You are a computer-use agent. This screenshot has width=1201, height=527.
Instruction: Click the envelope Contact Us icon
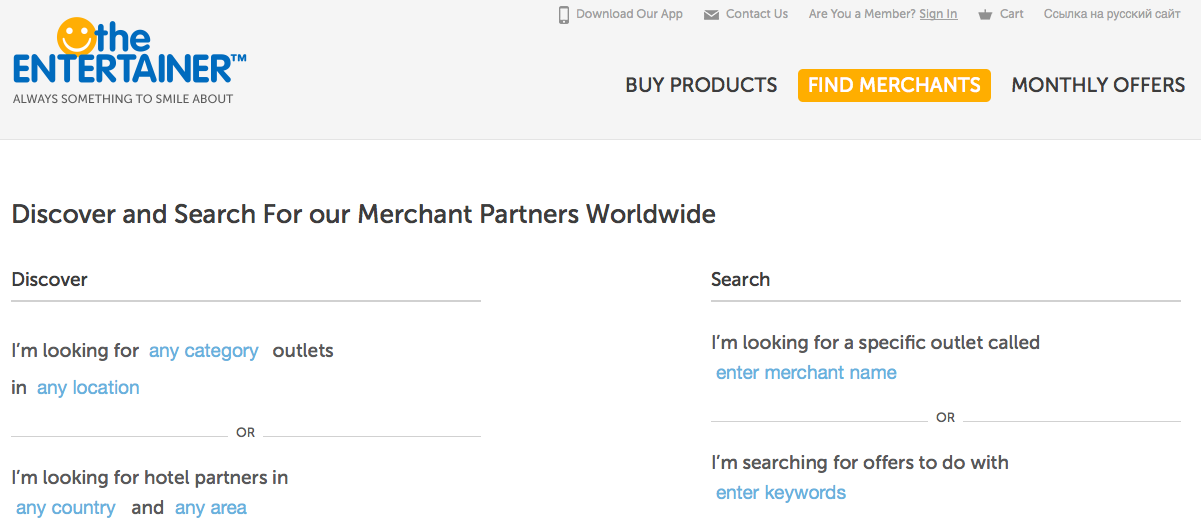(x=711, y=15)
